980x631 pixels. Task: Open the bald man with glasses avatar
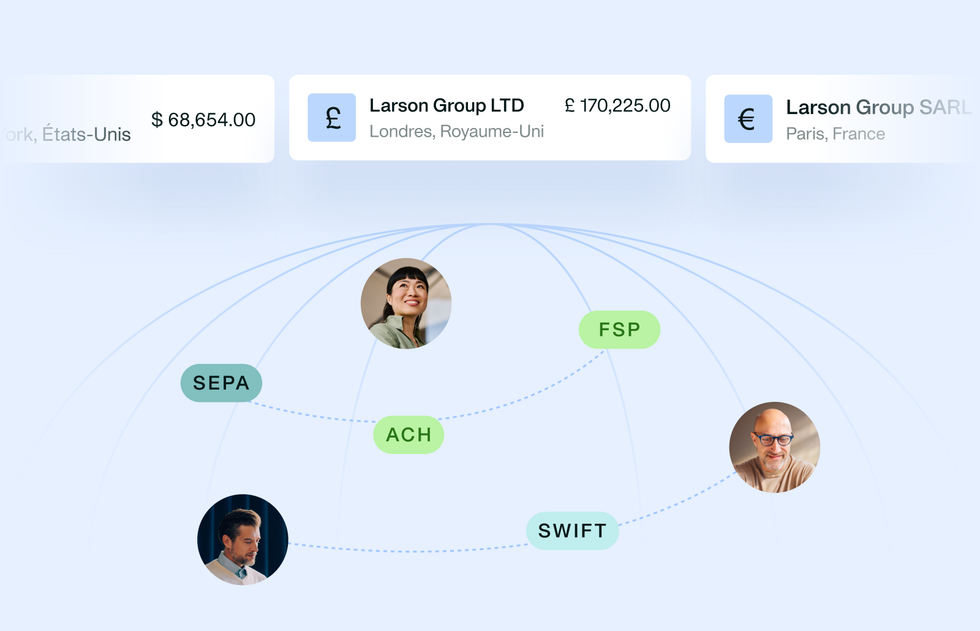coord(774,447)
